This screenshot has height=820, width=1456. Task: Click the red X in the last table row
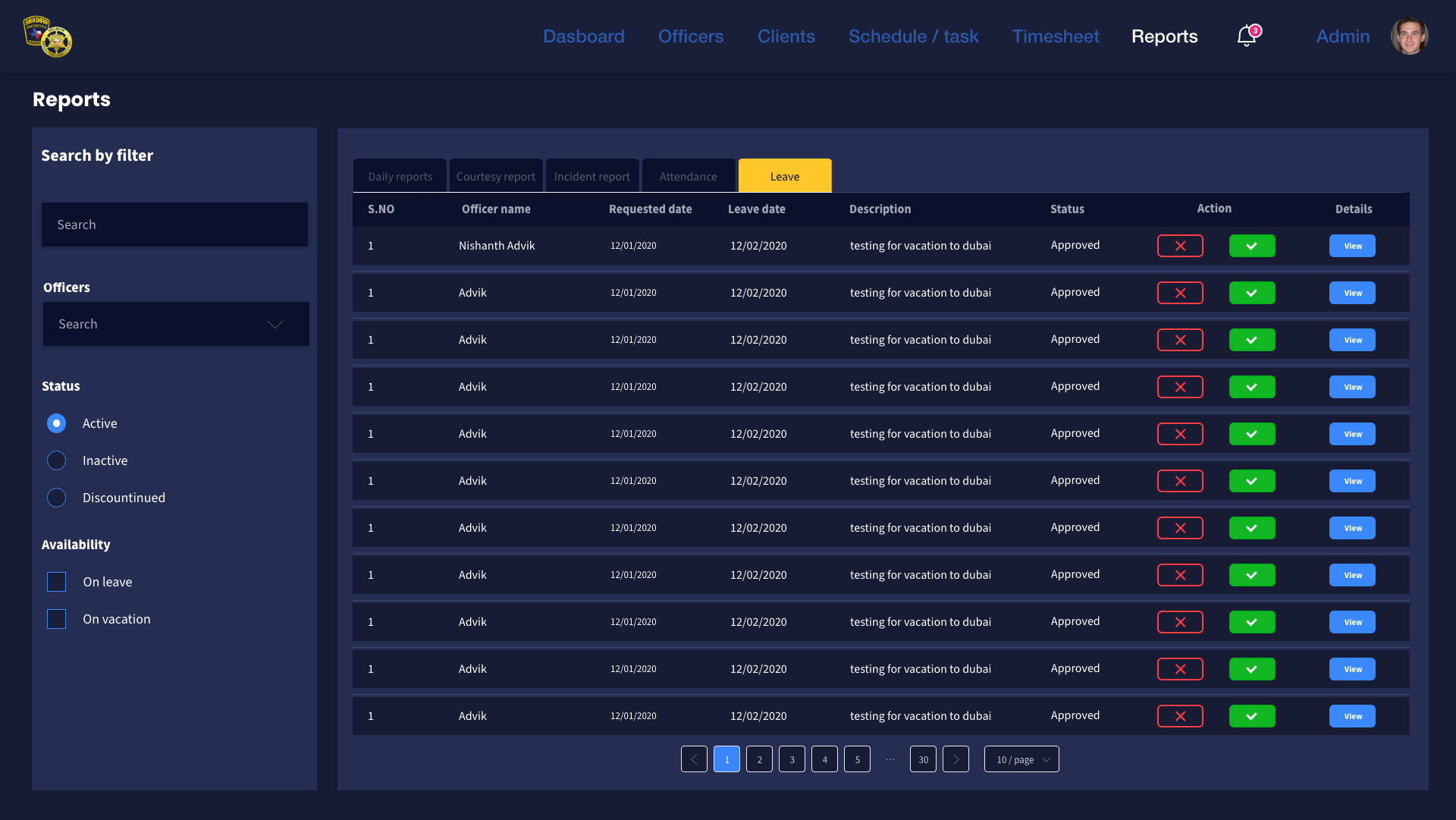[1180, 716]
